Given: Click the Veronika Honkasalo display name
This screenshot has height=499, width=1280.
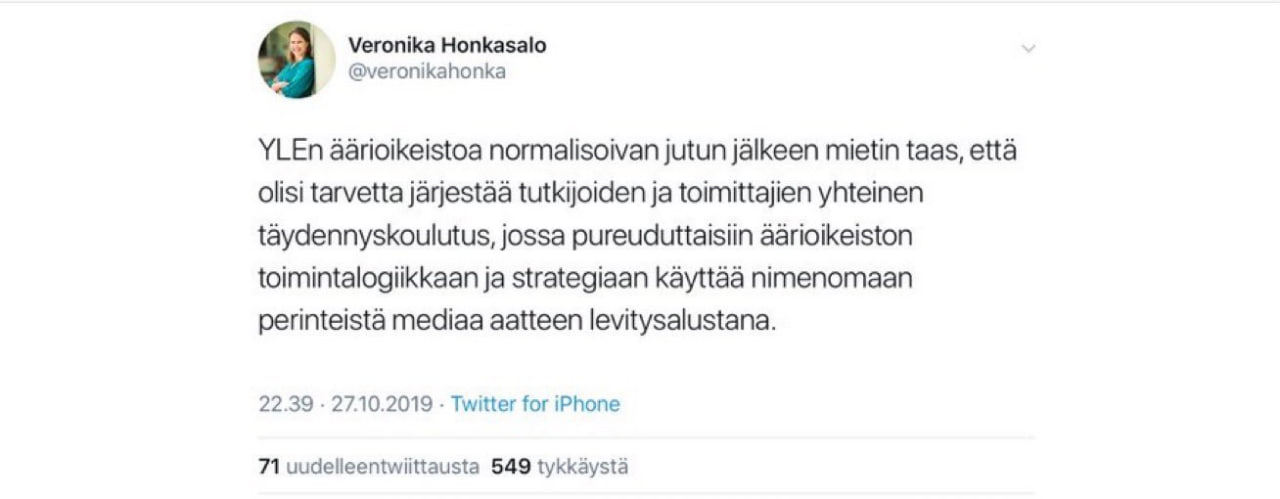Looking at the screenshot, I should [447, 46].
